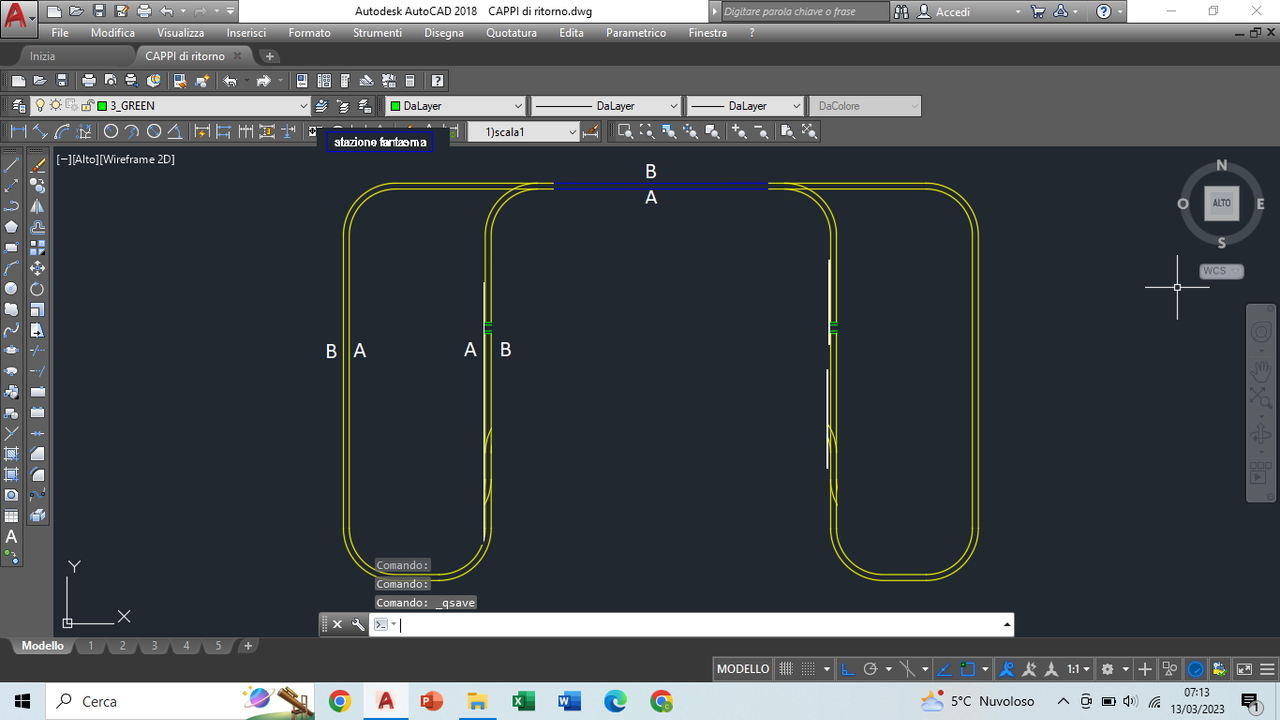The width and height of the screenshot is (1280, 720).
Task: Add new drawing tab with plus button
Action: pos(269,56)
